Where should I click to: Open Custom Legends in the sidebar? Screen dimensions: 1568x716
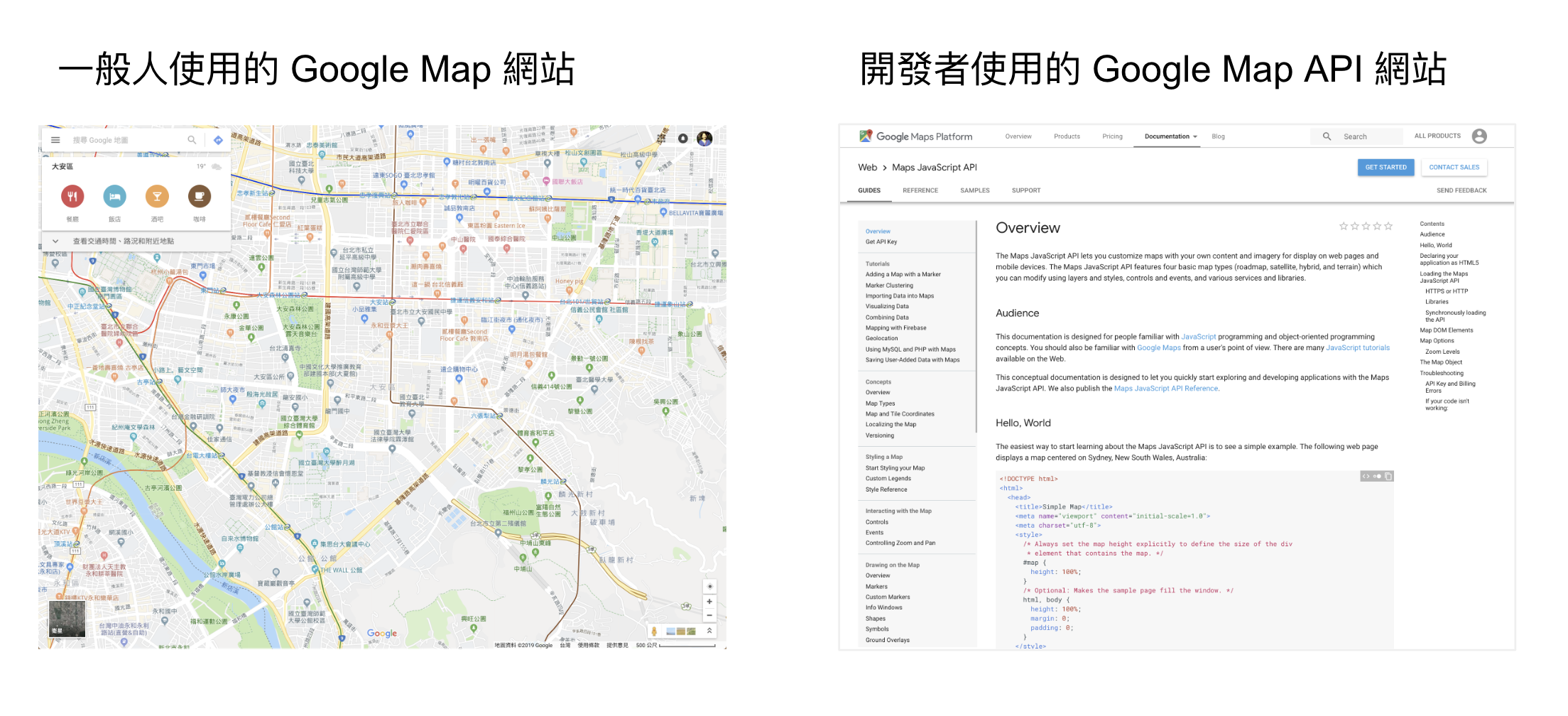(888, 479)
